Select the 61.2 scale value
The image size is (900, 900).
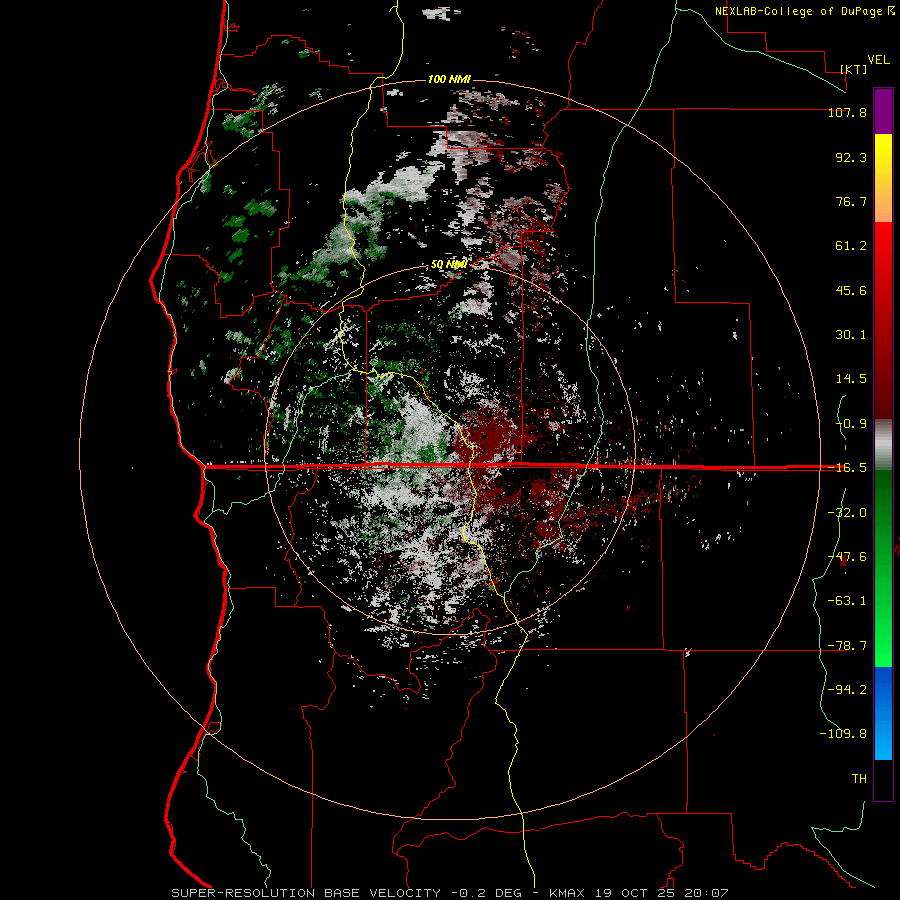click(x=851, y=246)
